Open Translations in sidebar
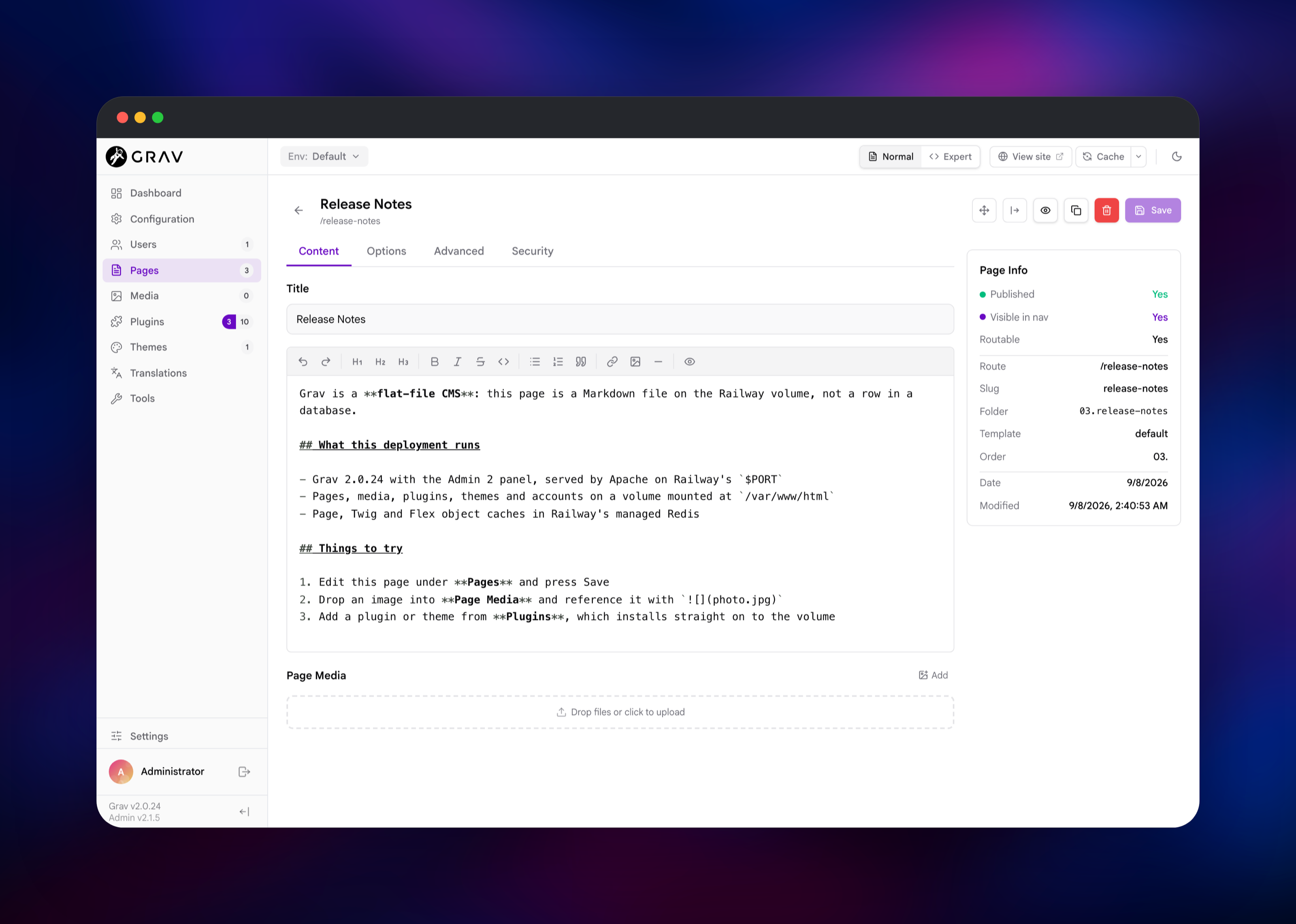Image resolution: width=1296 pixels, height=924 pixels. tap(182, 373)
